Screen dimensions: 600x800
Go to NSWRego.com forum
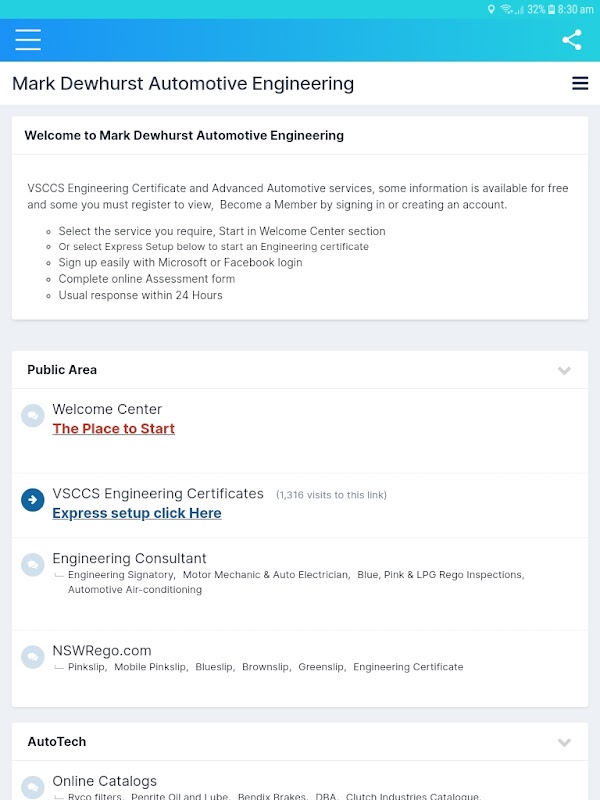102,650
